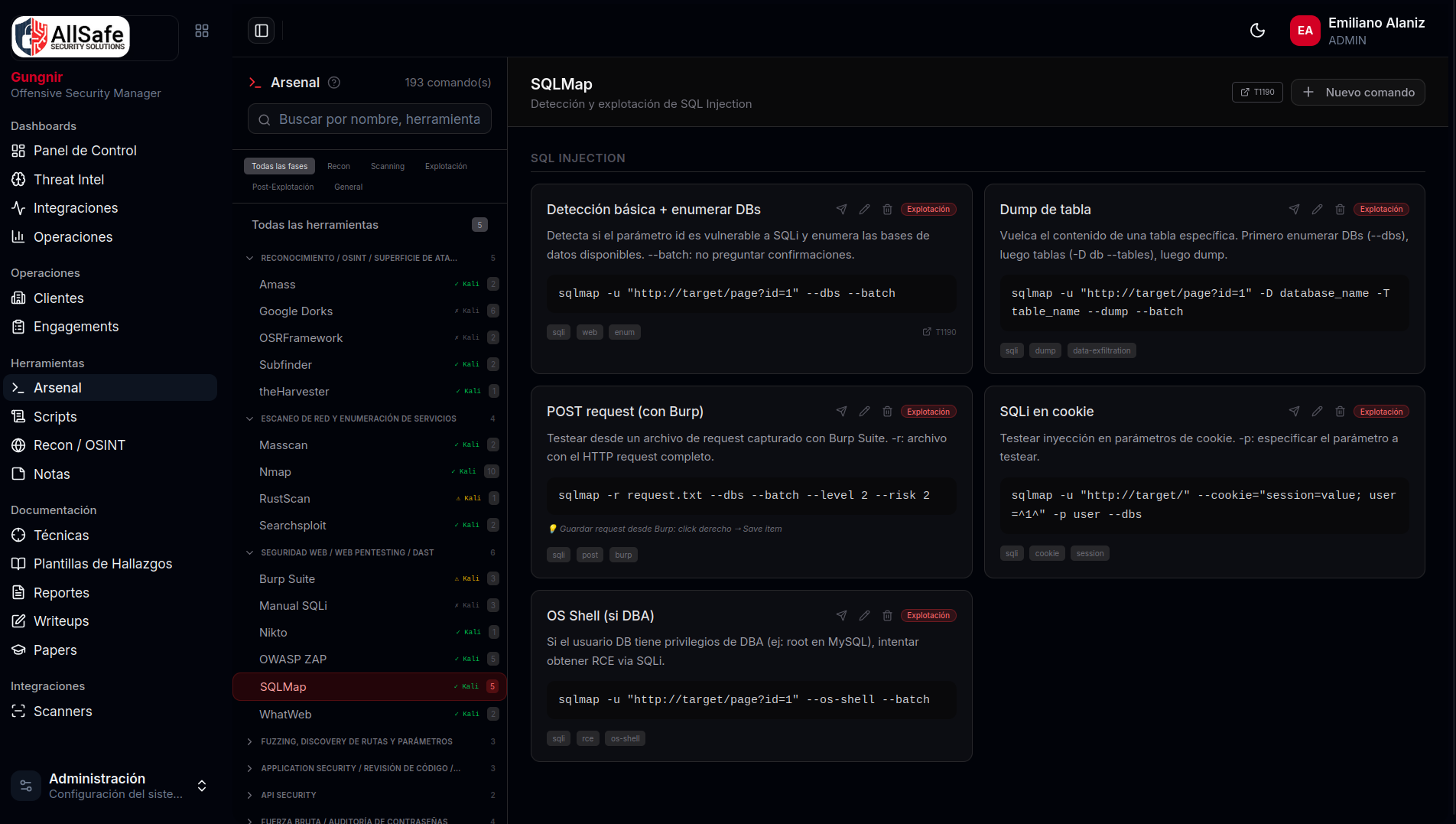
Task: Expand Application Security category
Action: (x=370, y=768)
